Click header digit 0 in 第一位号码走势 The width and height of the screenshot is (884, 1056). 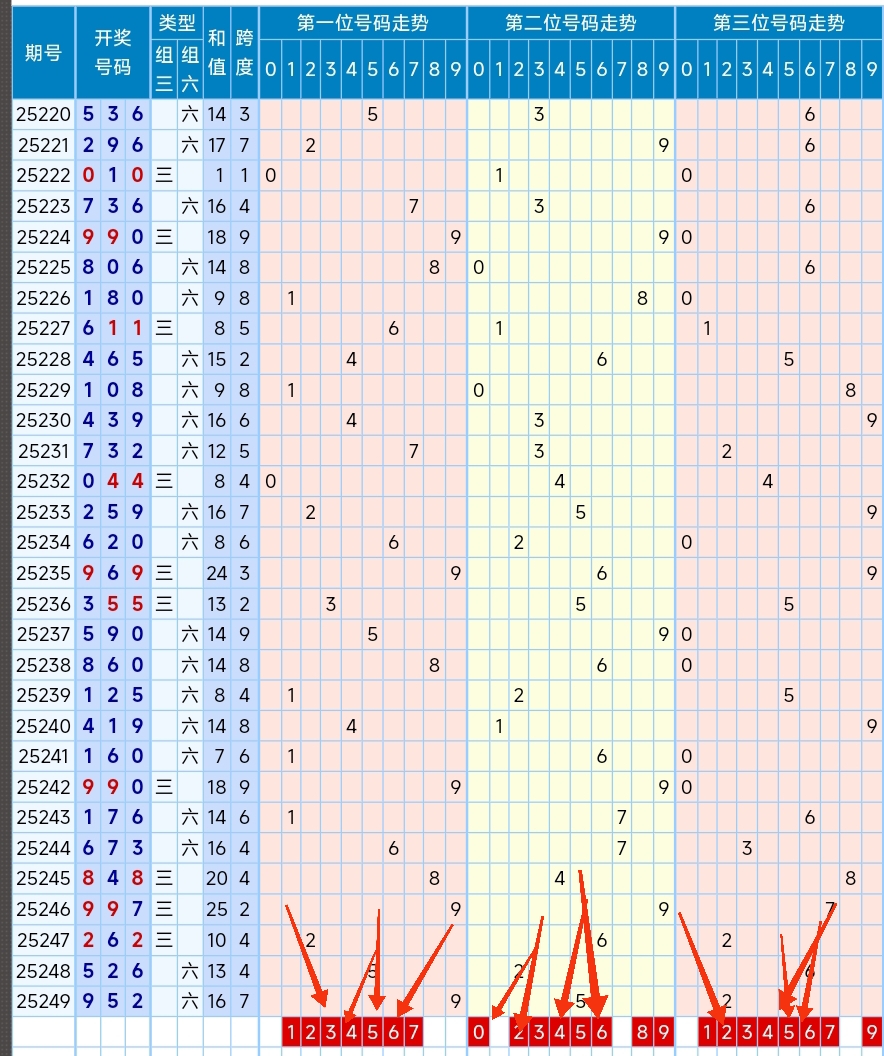[270, 69]
